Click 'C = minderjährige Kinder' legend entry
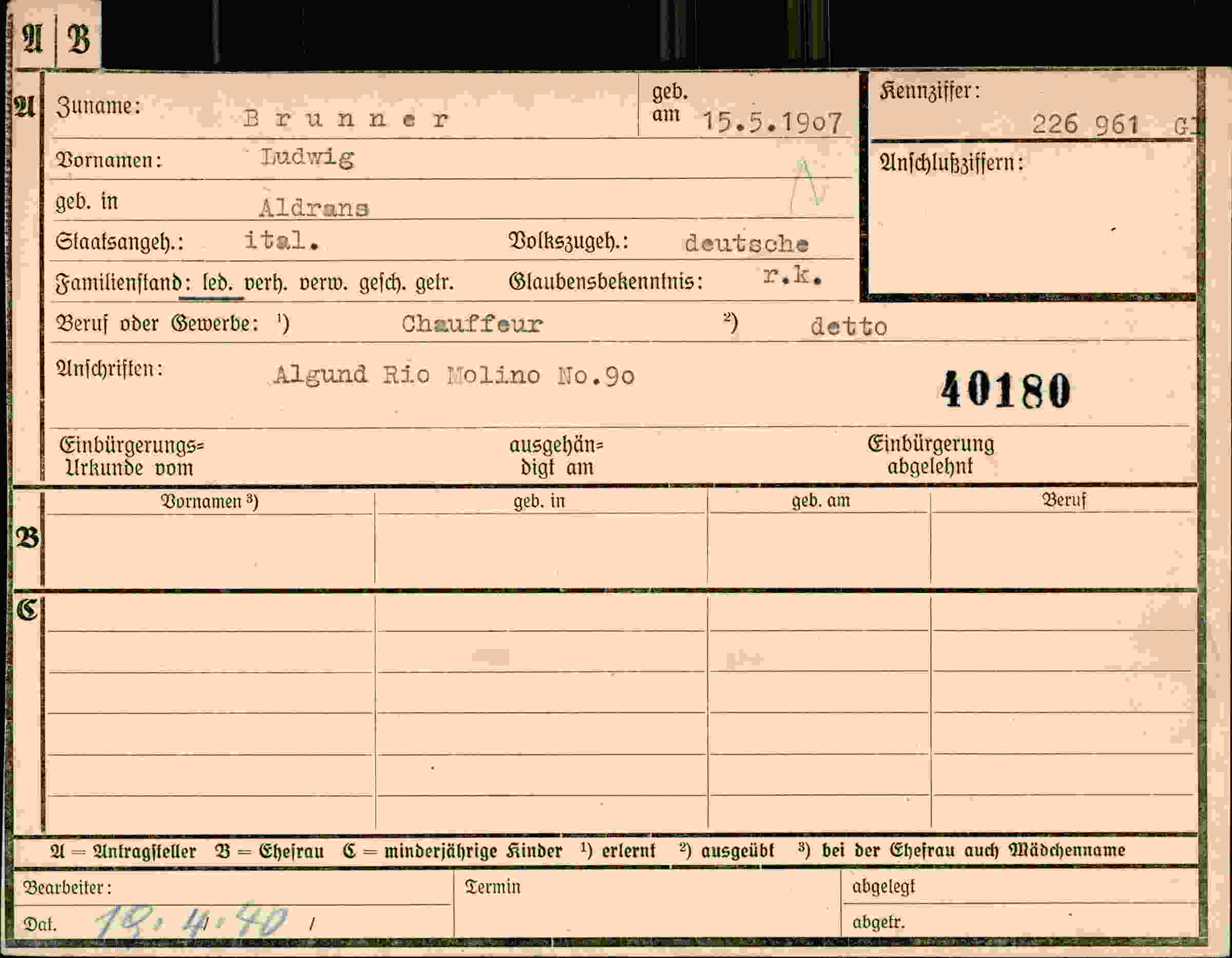This screenshot has height=958, width=1232. (x=452, y=851)
